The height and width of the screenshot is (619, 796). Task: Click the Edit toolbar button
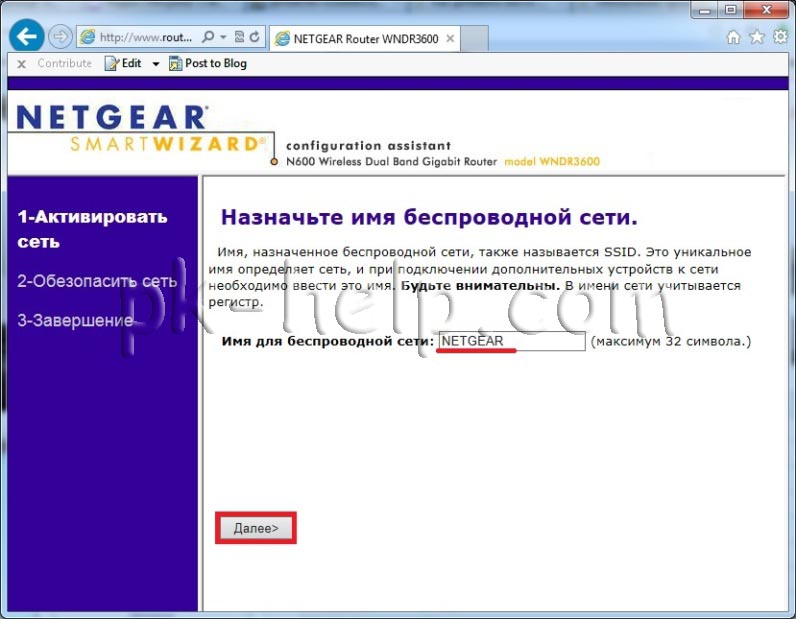[x=123, y=63]
